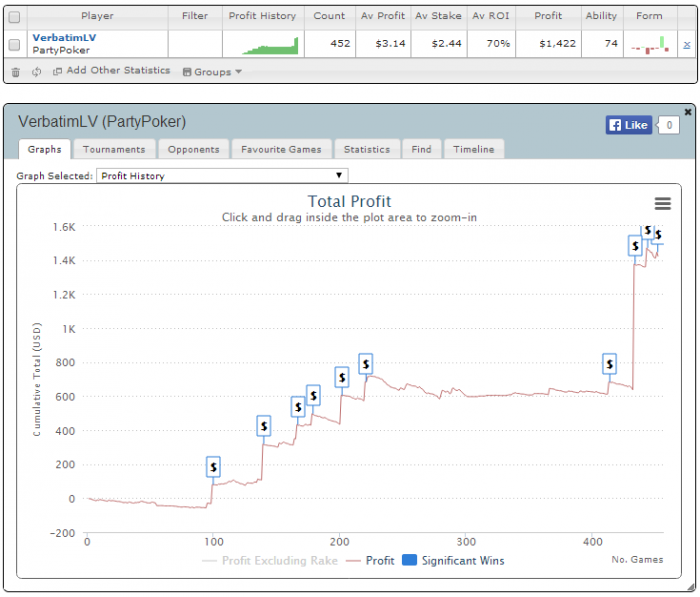Click significant win marker near game 221
Screen dimensions: 700x597
pyautogui.click(x=366, y=364)
